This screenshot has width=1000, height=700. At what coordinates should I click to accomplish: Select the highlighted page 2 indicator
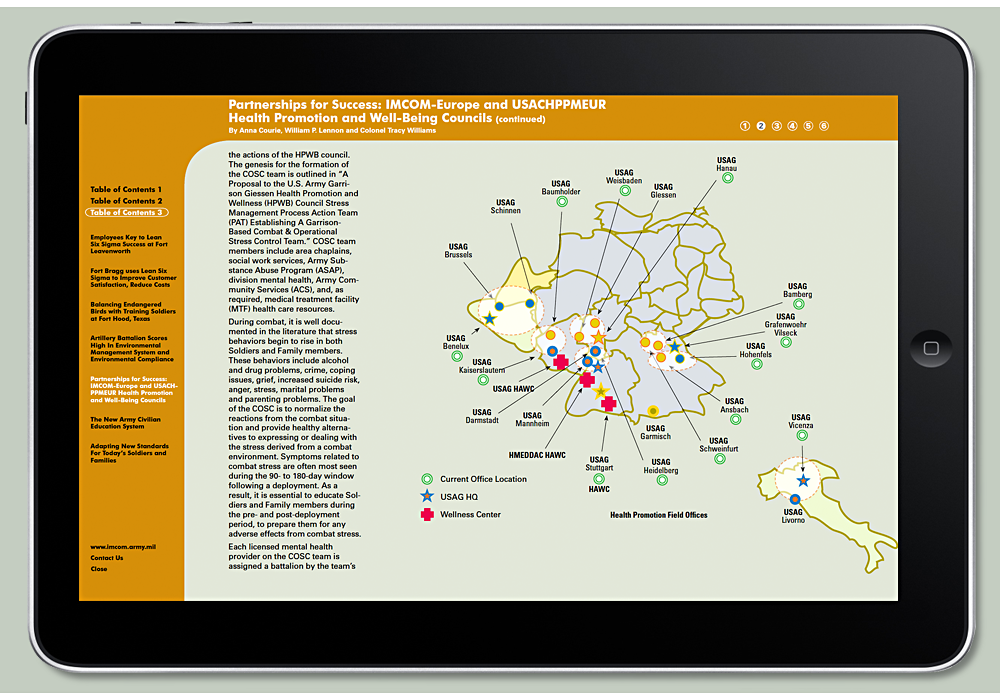tap(761, 126)
